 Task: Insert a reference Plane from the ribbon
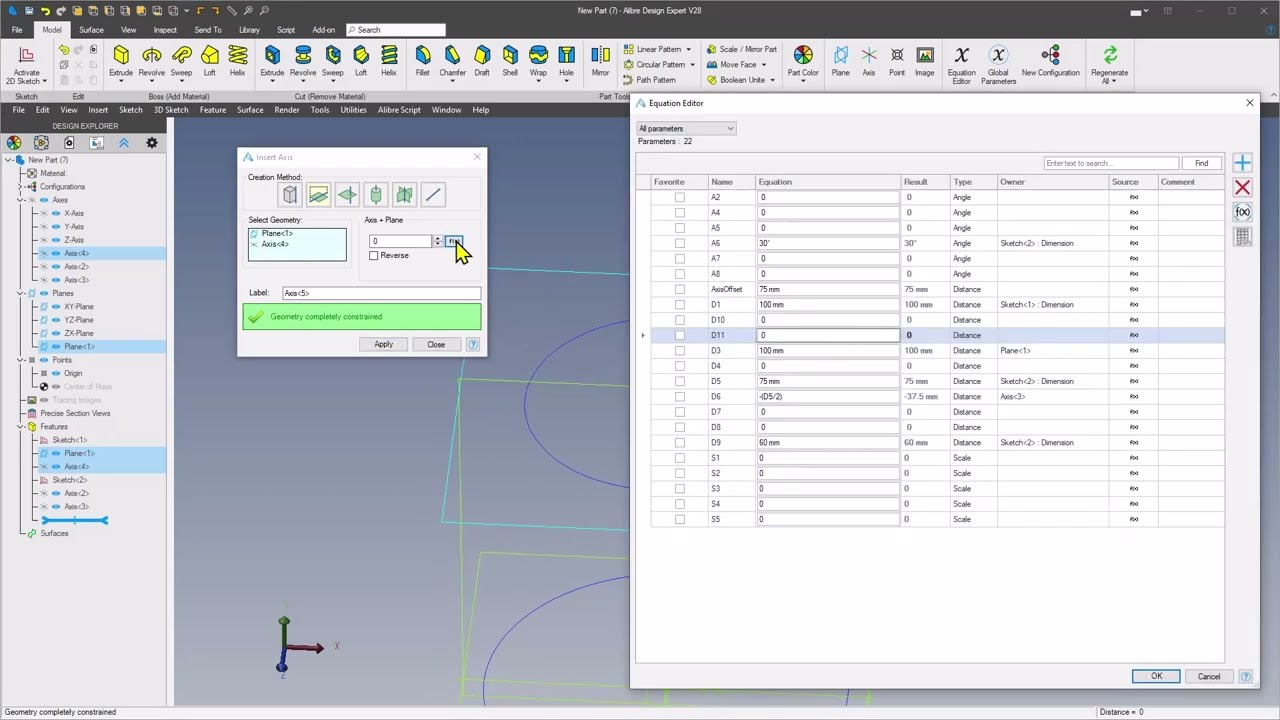(x=840, y=60)
